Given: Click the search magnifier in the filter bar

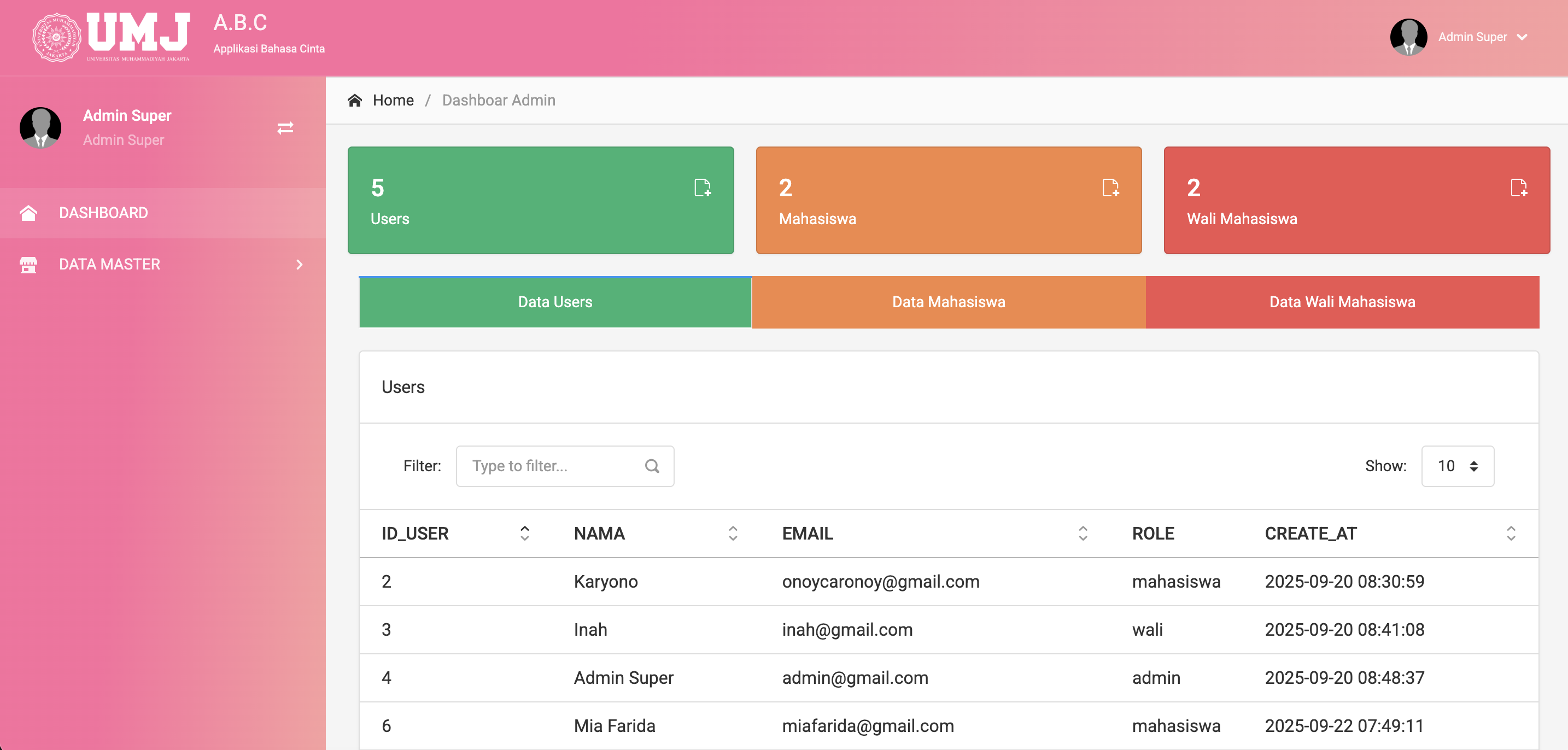Looking at the screenshot, I should pos(652,466).
